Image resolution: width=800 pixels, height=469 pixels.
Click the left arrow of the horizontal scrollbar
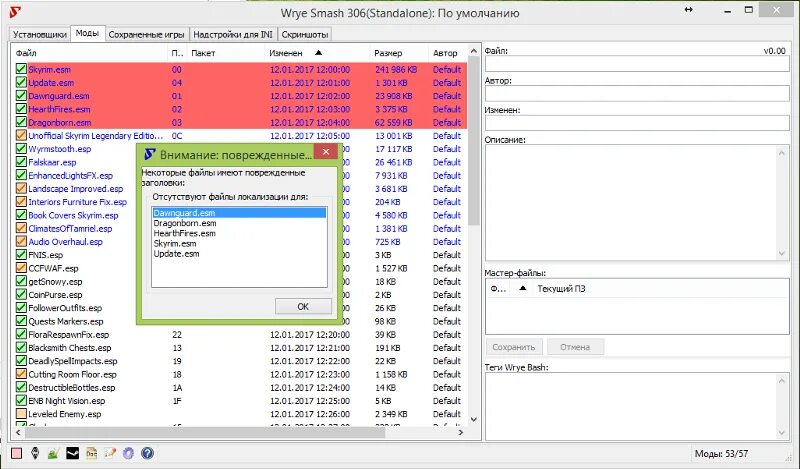click(18, 432)
